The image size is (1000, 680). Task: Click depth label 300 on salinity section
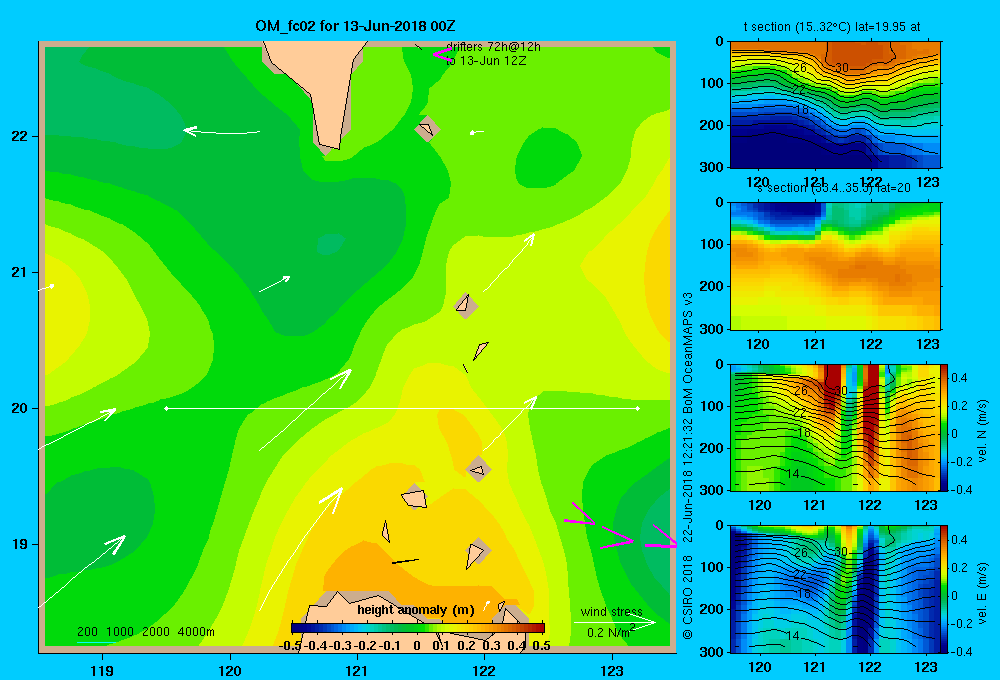click(x=712, y=329)
